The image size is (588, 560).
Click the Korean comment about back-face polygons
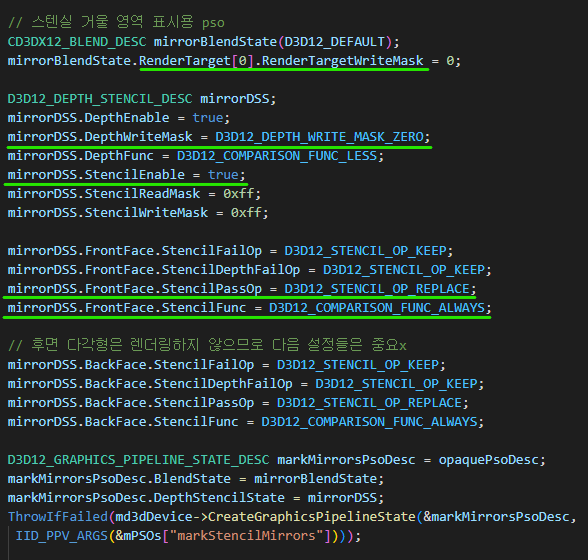click(x=207, y=344)
